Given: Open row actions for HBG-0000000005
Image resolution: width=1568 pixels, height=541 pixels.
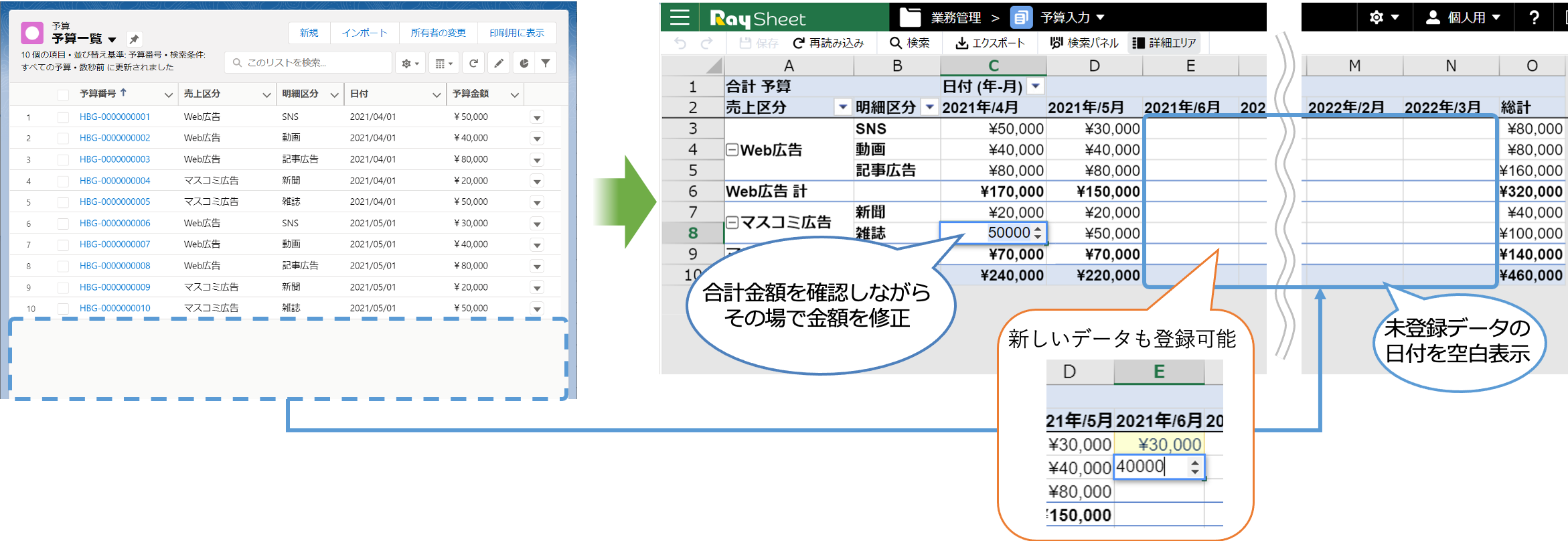Looking at the screenshot, I should pos(537,203).
